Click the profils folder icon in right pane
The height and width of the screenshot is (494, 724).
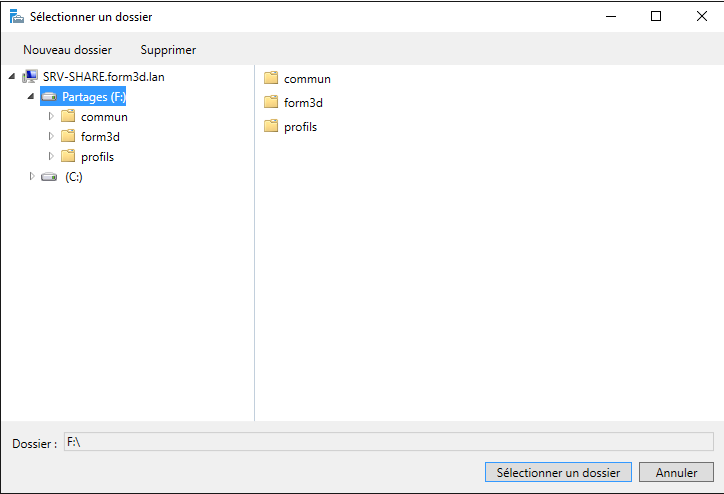point(271,126)
